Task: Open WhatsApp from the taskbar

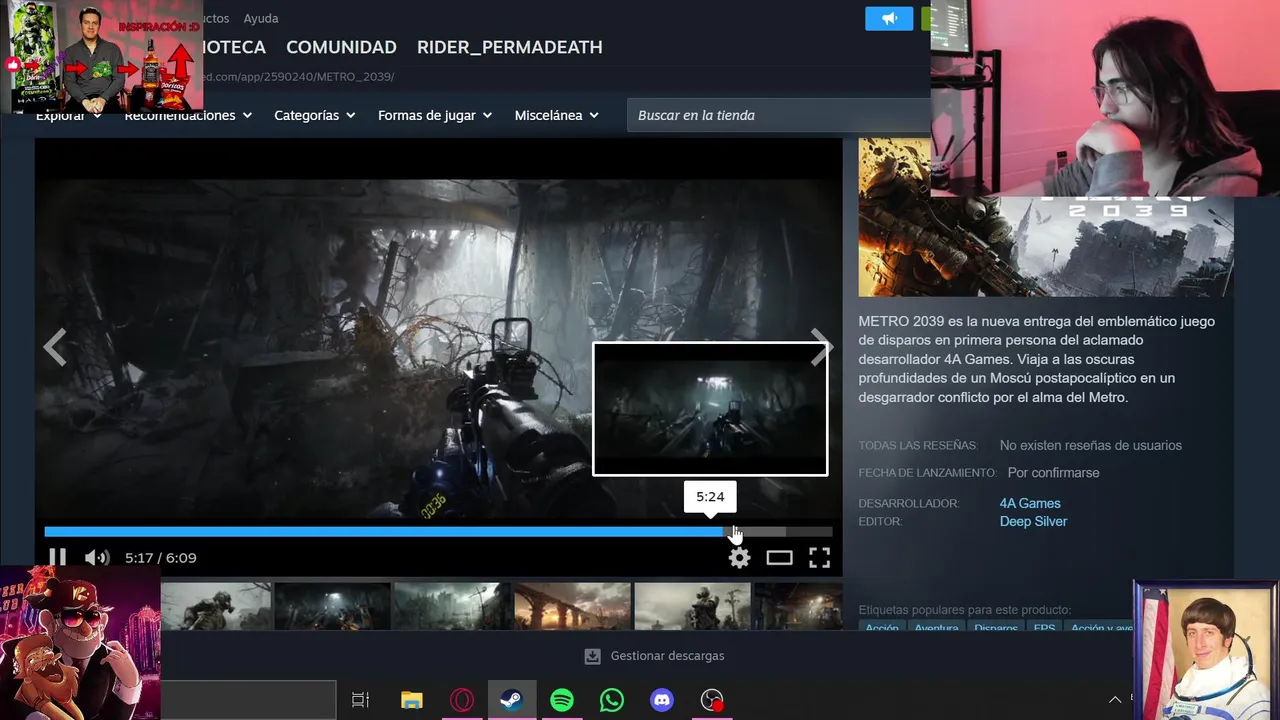Action: [x=612, y=700]
